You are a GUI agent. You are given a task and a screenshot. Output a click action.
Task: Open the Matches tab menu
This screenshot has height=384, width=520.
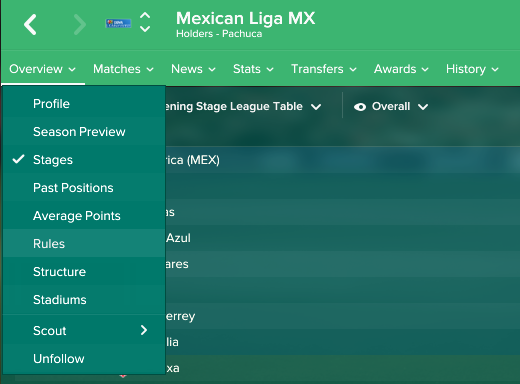(123, 69)
